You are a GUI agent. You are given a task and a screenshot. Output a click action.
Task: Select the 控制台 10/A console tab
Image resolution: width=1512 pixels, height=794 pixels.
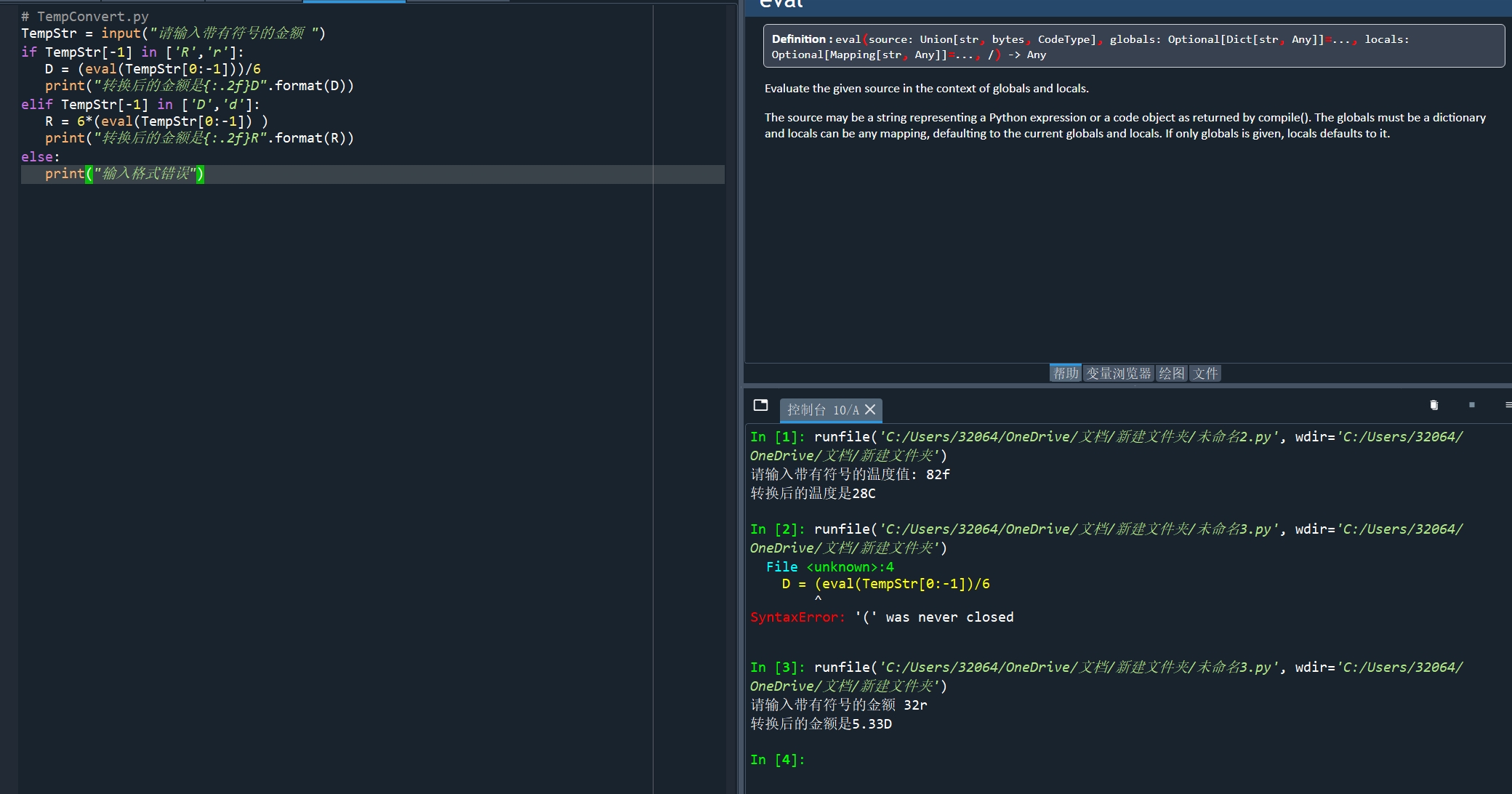pos(822,410)
